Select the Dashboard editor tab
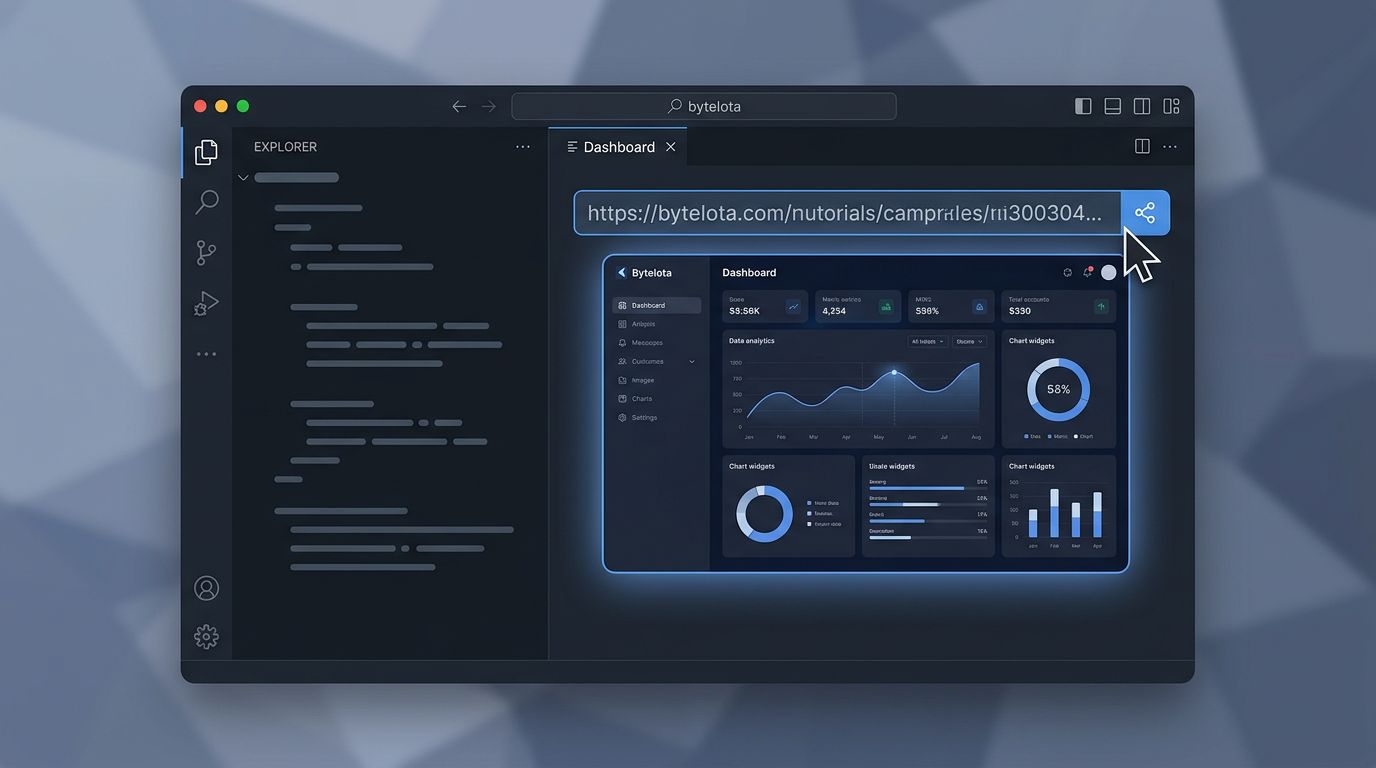 (619, 147)
